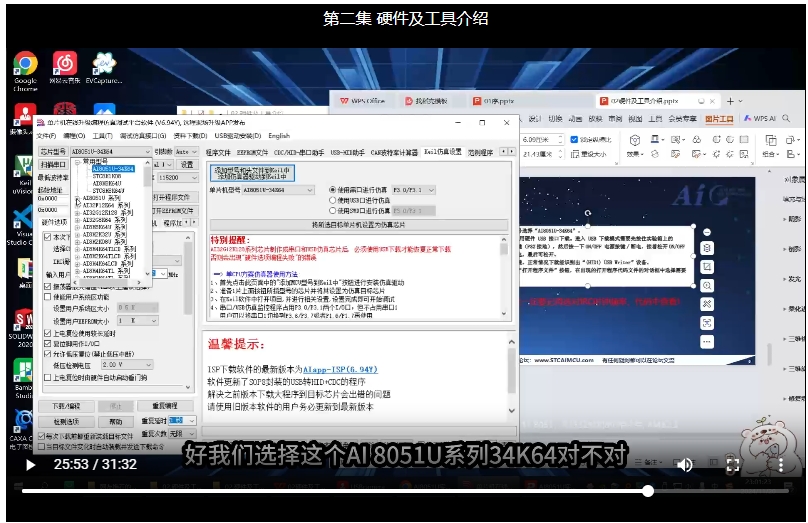Image resolution: width=808 pixels, height=523 pixels.
Task: Click the WPS new tab plus icon
Action: [730, 101]
